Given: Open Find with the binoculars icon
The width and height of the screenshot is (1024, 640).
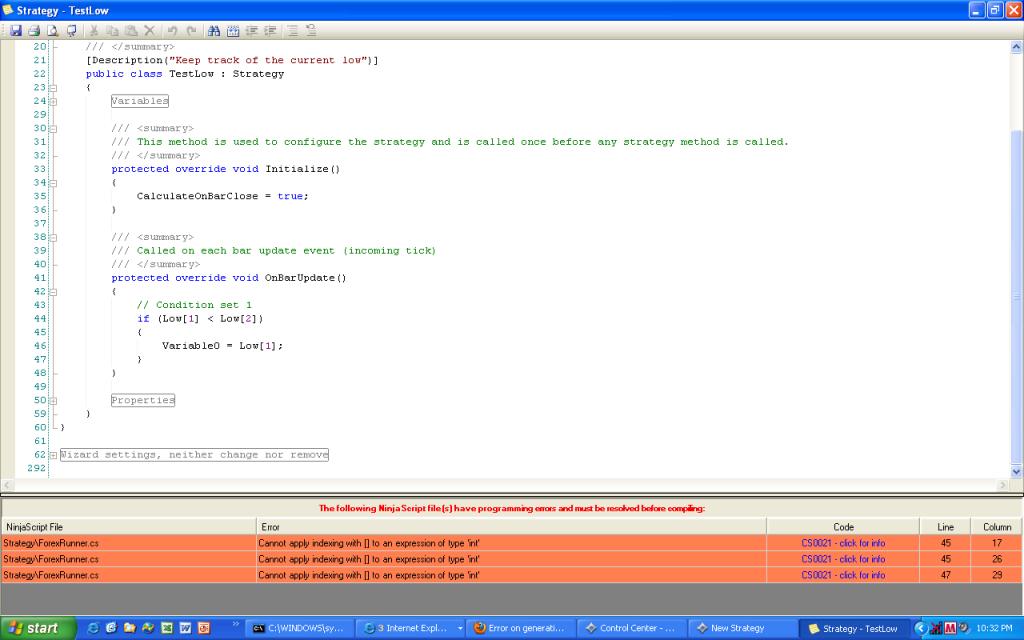Looking at the screenshot, I should [214, 31].
